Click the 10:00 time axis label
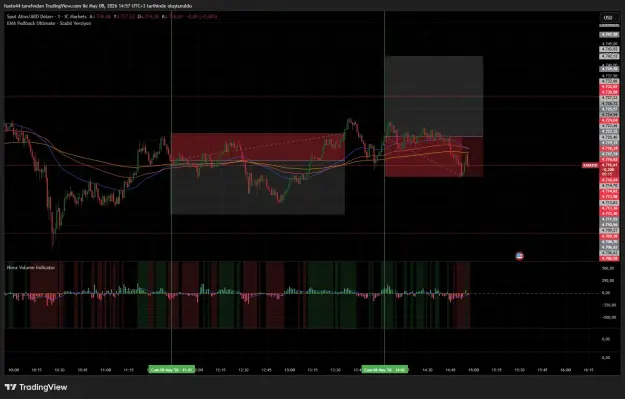Image resolution: width=625 pixels, height=399 pixels. (14, 370)
